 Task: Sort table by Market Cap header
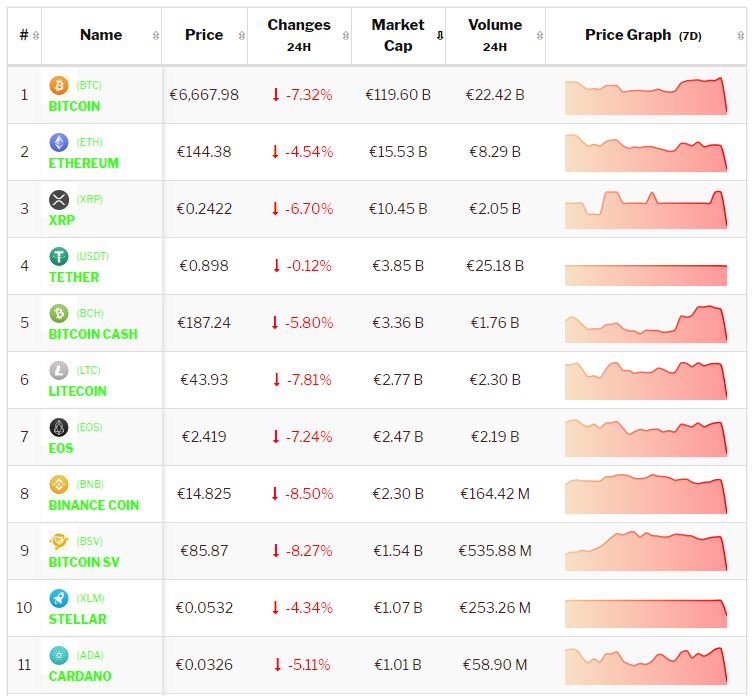(398, 35)
